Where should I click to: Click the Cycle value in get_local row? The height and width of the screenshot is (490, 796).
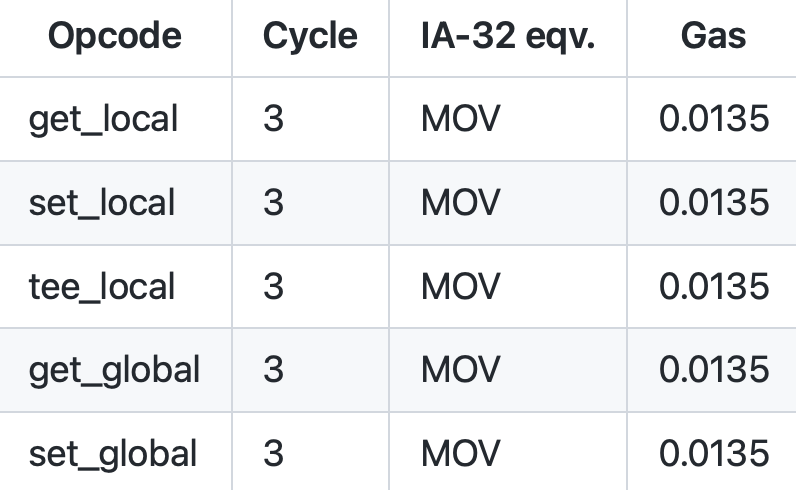coord(274,120)
